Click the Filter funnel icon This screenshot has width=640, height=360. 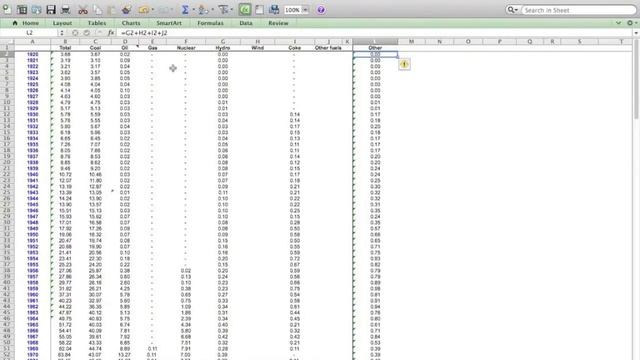223,9
